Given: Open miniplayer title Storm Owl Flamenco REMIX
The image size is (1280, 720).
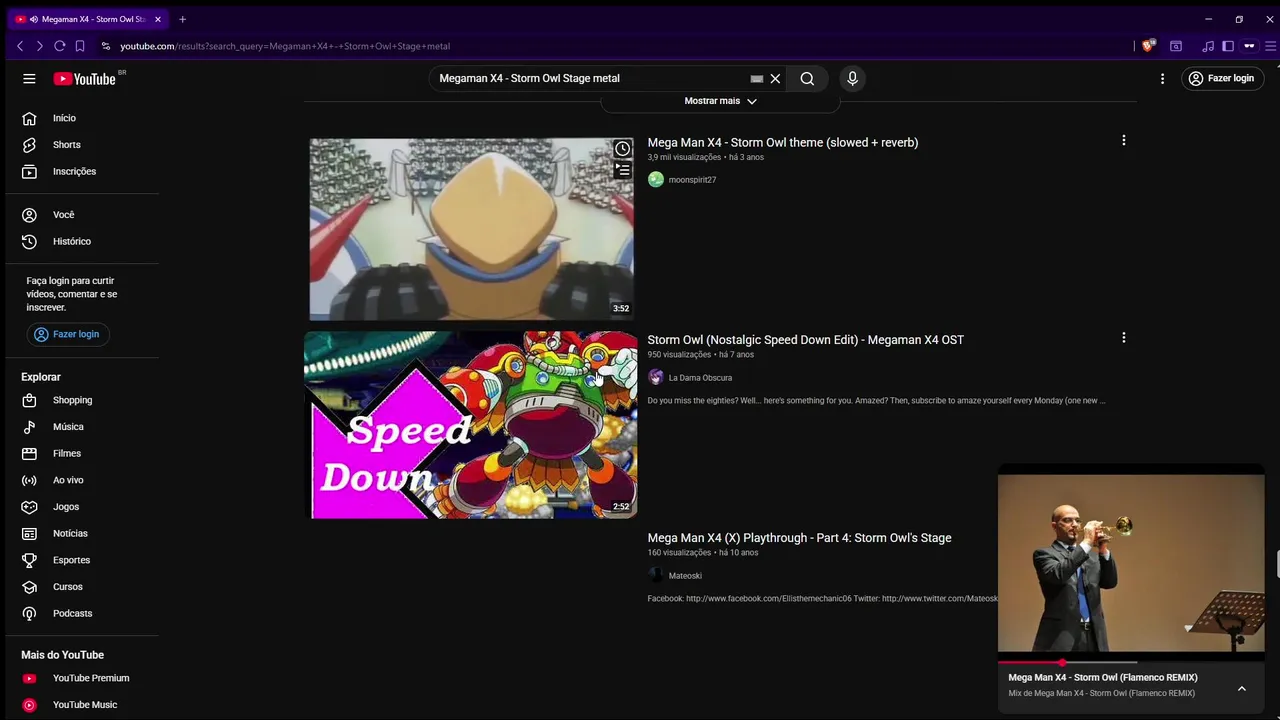Looking at the screenshot, I should tap(1103, 678).
